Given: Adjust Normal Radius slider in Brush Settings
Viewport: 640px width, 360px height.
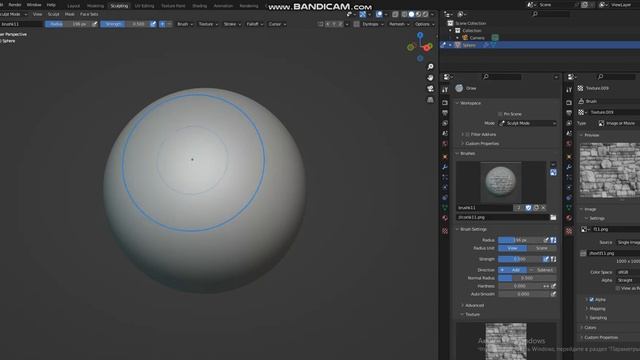Looking at the screenshot, I should coord(527,278).
